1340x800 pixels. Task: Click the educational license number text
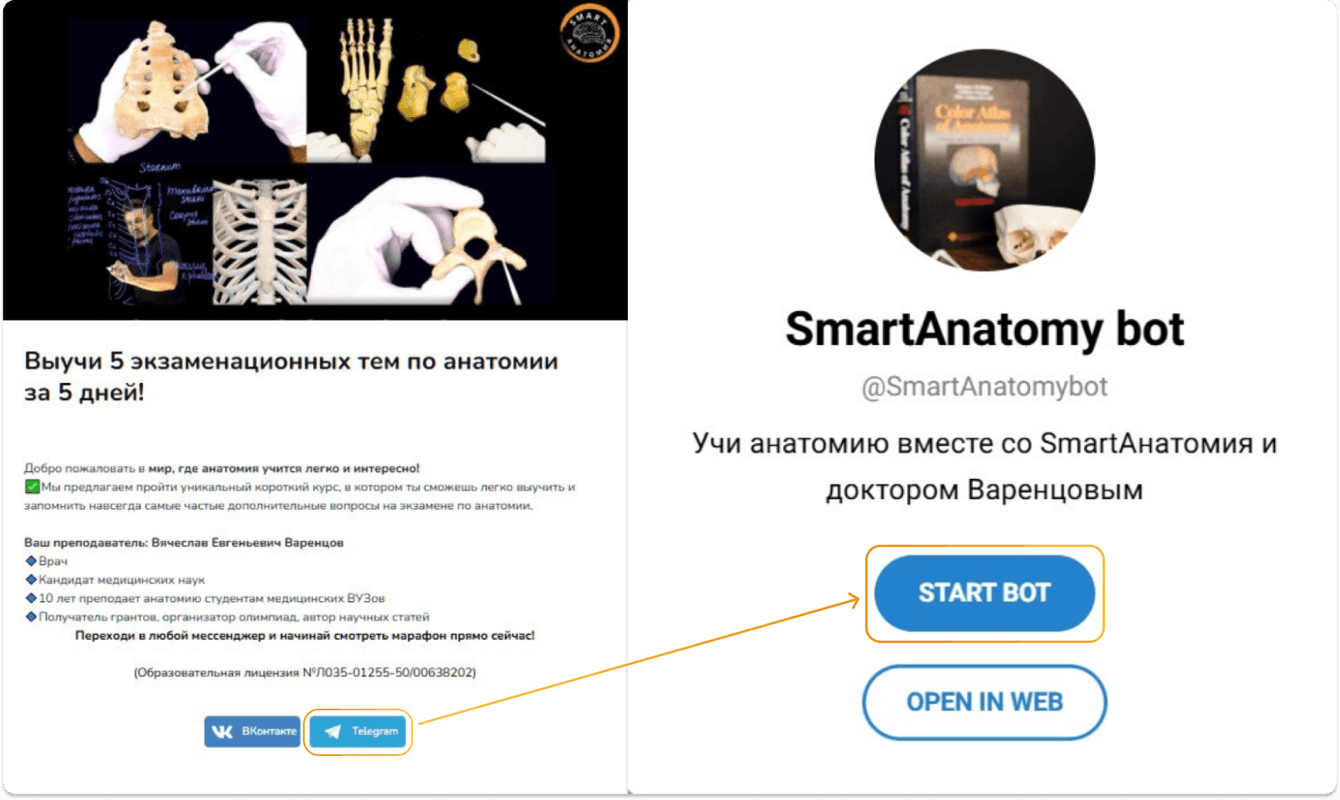pyautogui.click(x=305, y=673)
